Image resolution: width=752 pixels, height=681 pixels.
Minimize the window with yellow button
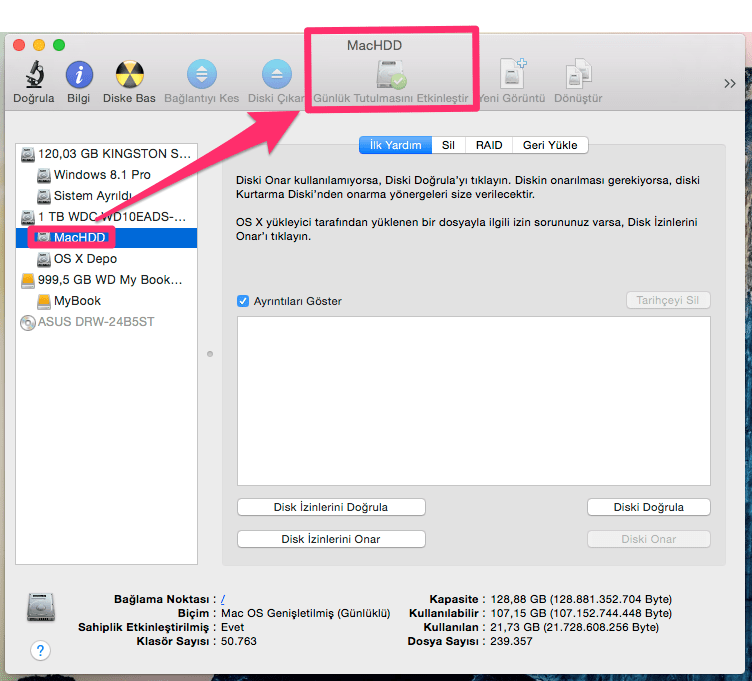(x=39, y=45)
